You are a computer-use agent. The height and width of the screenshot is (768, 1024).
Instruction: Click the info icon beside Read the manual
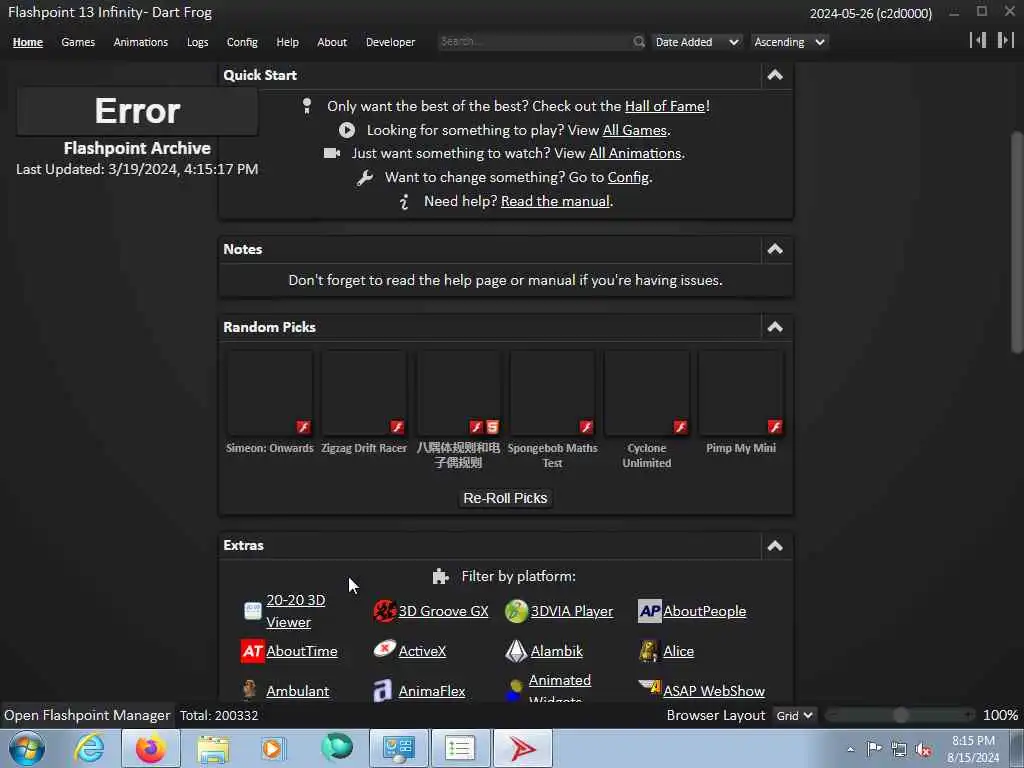coord(404,202)
